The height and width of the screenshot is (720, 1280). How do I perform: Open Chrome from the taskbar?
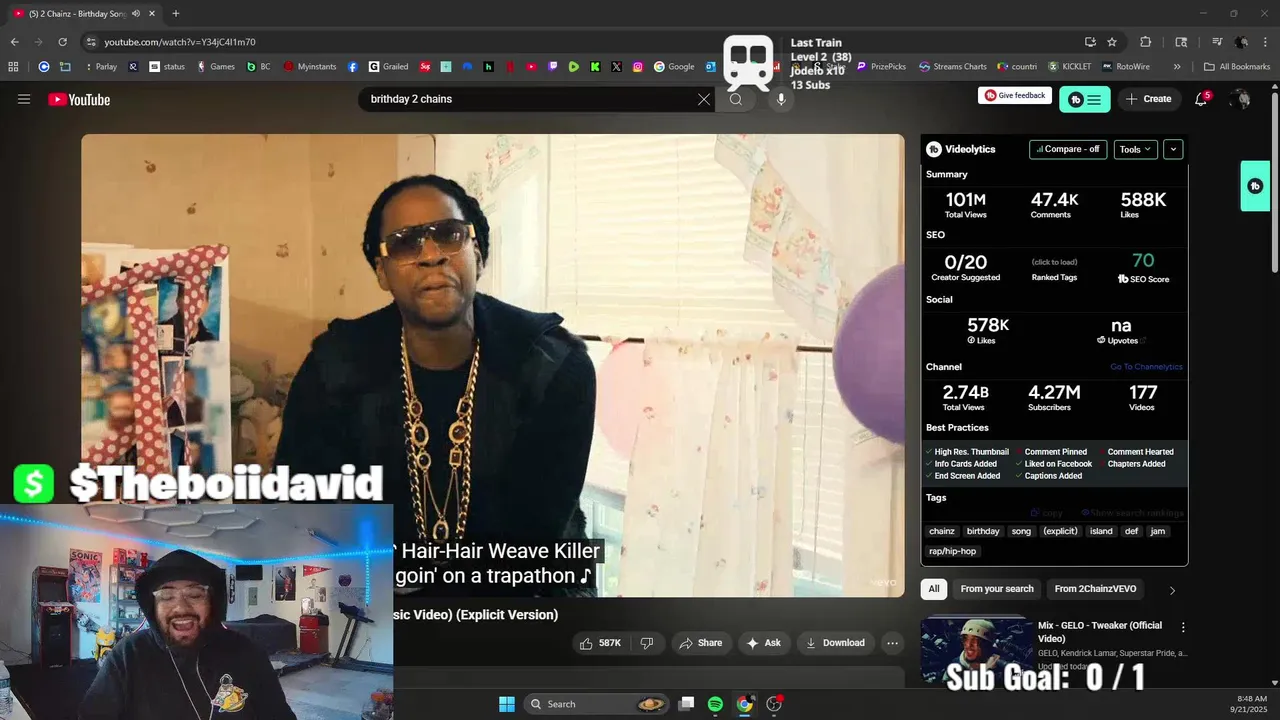744,704
